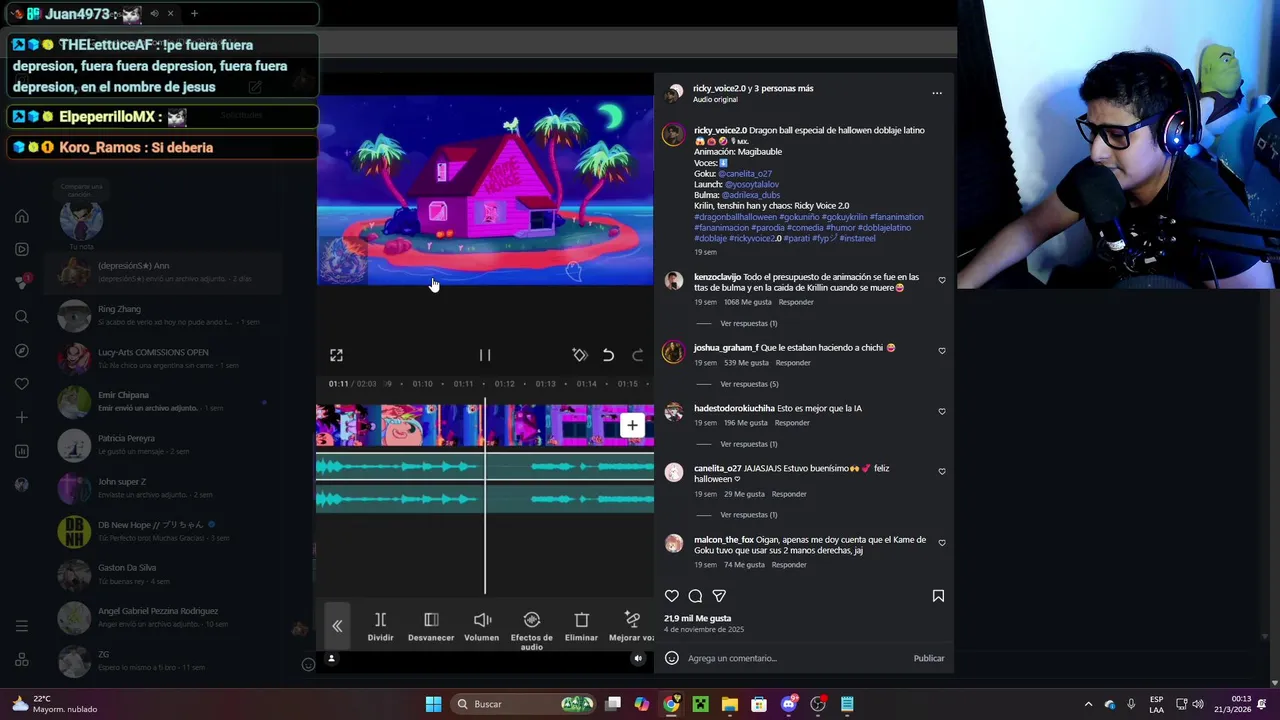1280x720 pixels.
Task: Open the Emir Chipana conversation
Action: click(163, 401)
